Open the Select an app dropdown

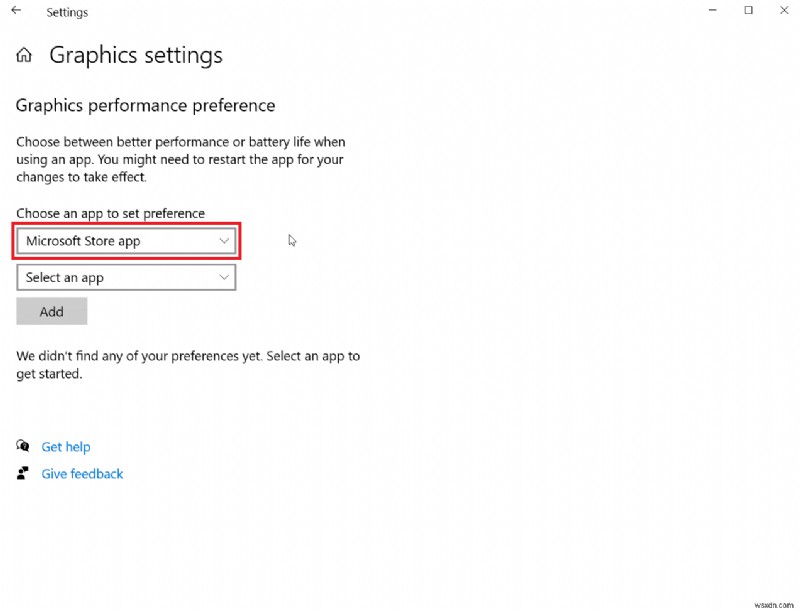[126, 277]
